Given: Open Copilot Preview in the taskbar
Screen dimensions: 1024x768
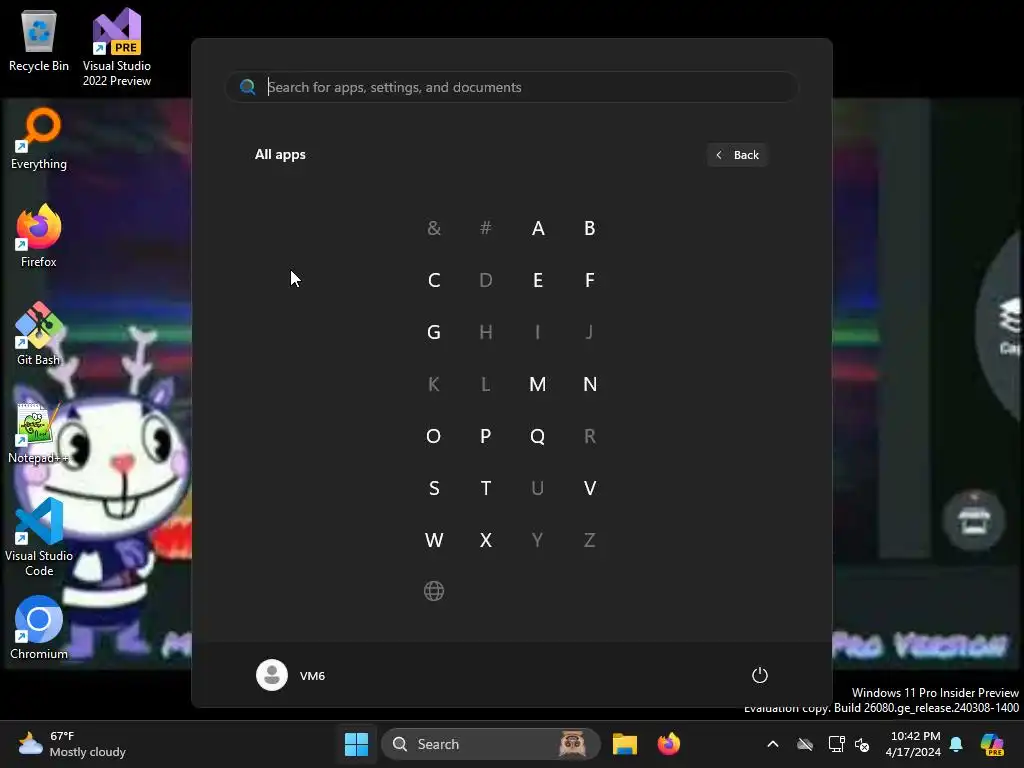Looking at the screenshot, I should click(992, 744).
